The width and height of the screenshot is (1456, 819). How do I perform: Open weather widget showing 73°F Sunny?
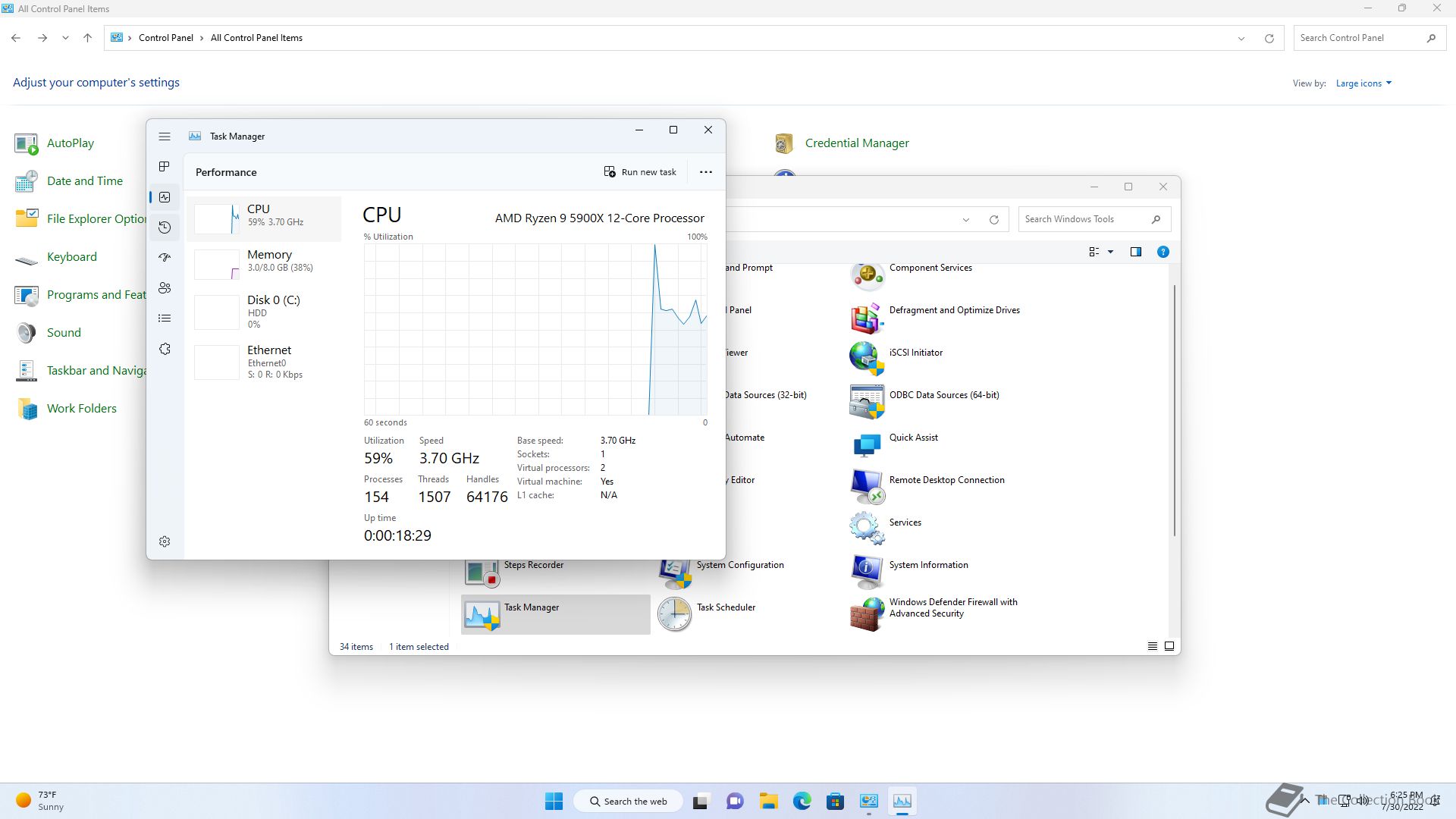[x=42, y=802]
